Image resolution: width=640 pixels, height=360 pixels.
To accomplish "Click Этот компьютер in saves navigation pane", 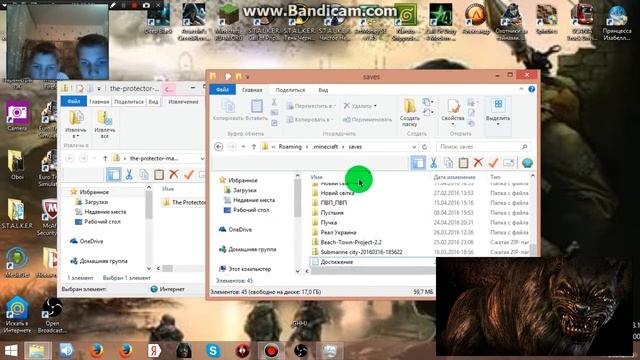I will [x=249, y=269].
